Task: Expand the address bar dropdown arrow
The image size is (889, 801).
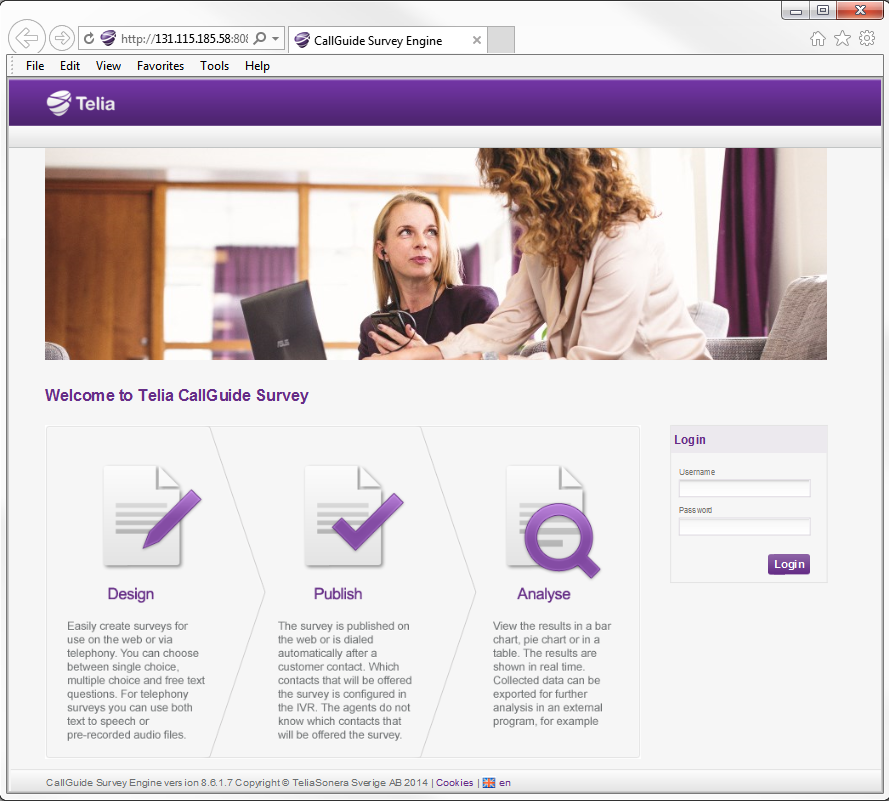Action: (x=276, y=39)
